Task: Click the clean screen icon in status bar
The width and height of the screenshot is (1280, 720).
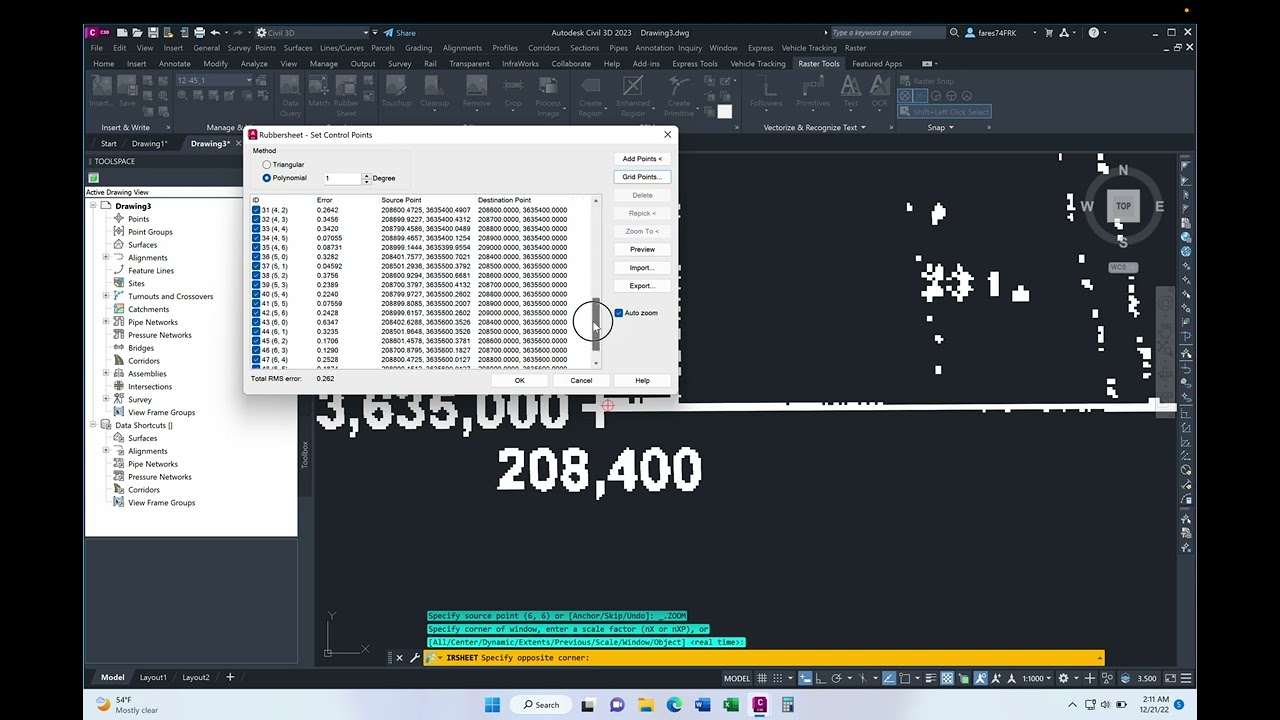Action: (1172, 678)
